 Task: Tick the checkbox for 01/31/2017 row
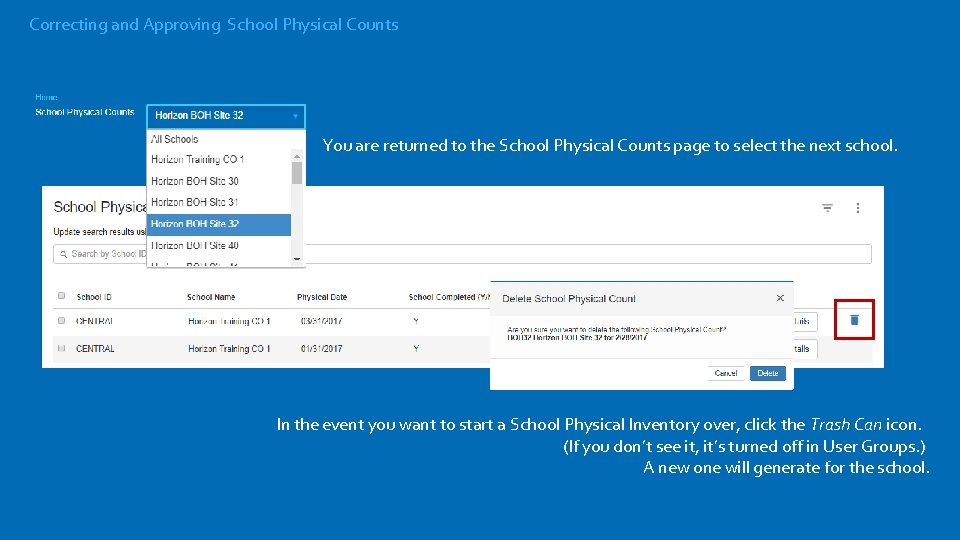click(x=61, y=348)
